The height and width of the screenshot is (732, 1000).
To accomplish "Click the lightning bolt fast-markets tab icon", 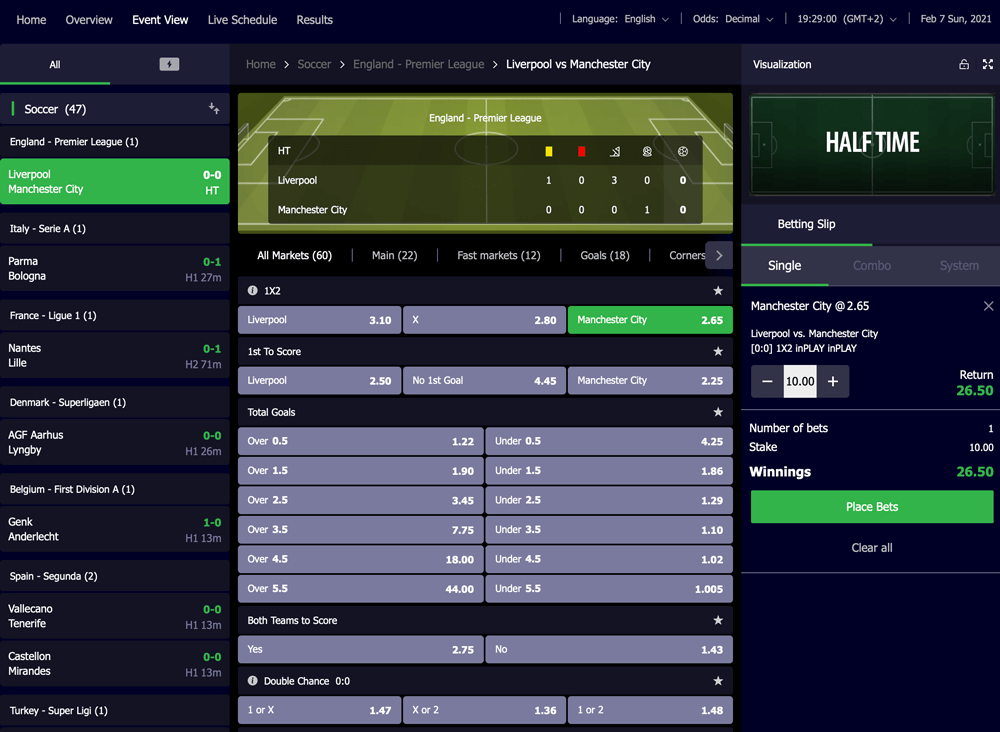I will coord(169,64).
